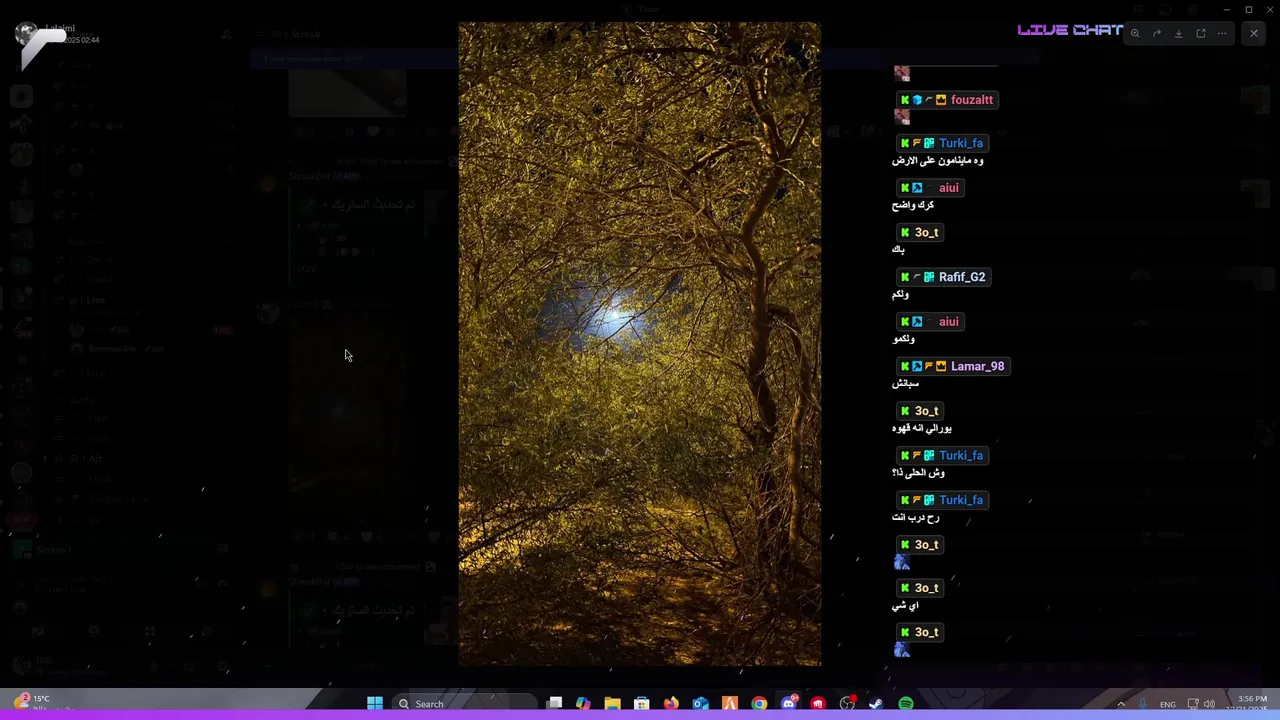This screenshot has height=720, width=1280.
Task: Launch Firefox from the taskbar
Action: pos(671,704)
